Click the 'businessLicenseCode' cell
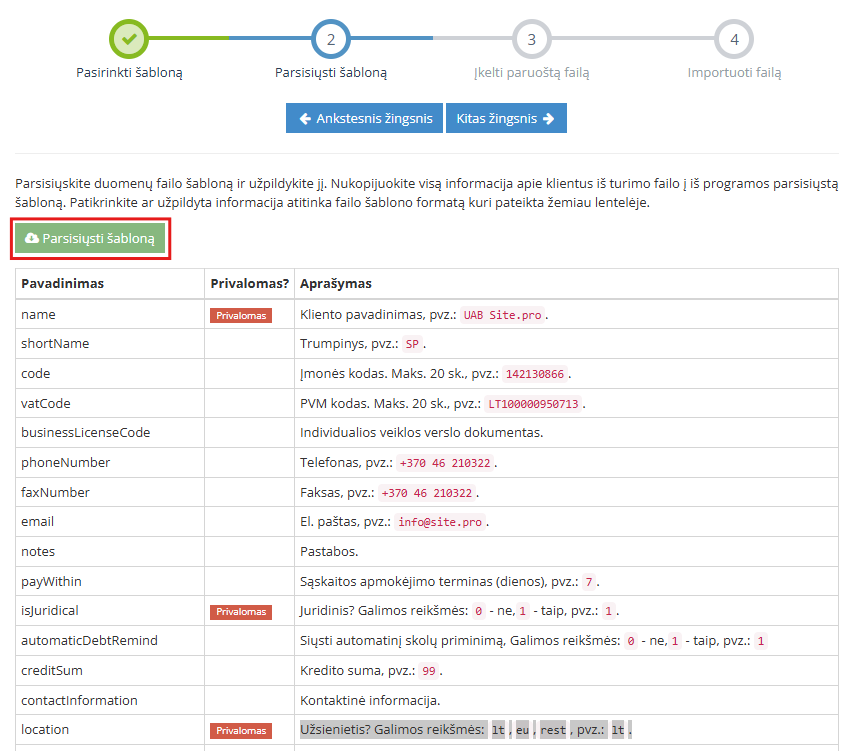 (110, 433)
